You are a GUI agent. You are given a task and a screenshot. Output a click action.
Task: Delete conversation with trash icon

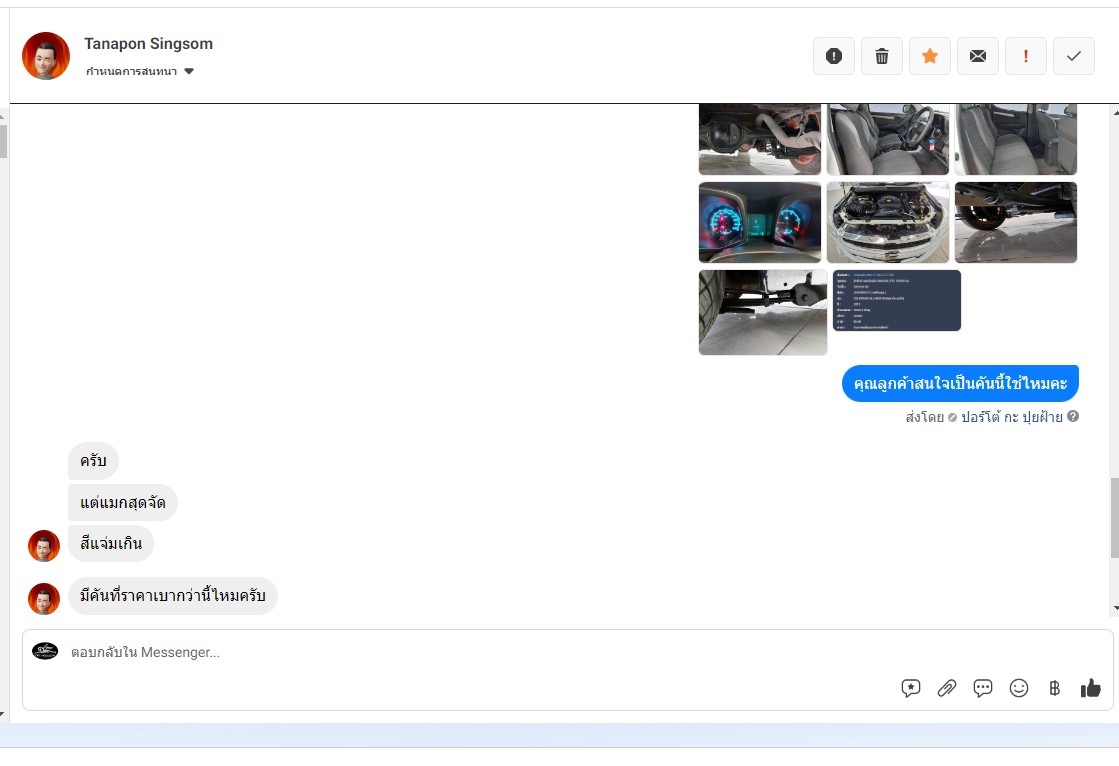click(x=882, y=56)
